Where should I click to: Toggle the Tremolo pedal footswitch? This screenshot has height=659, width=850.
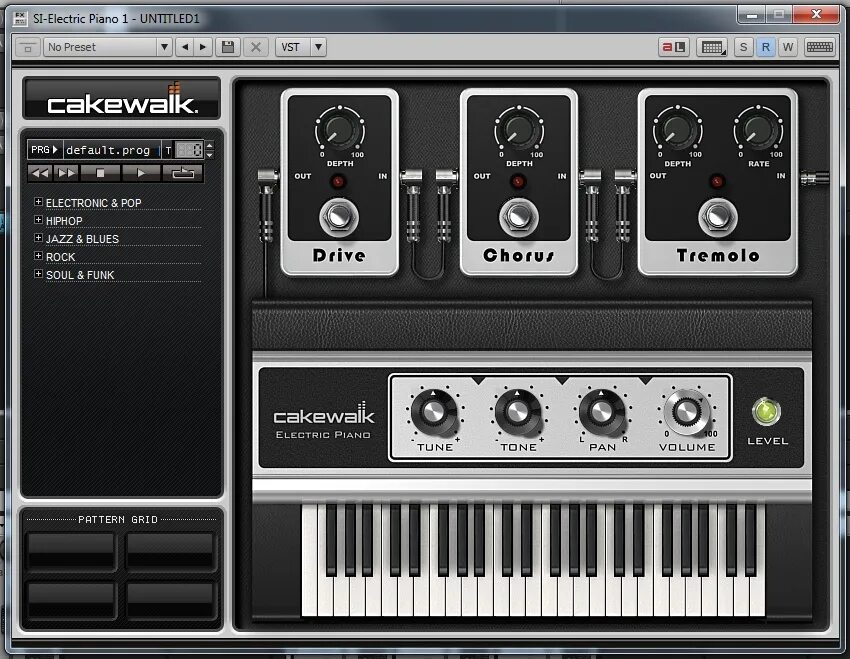pos(718,217)
